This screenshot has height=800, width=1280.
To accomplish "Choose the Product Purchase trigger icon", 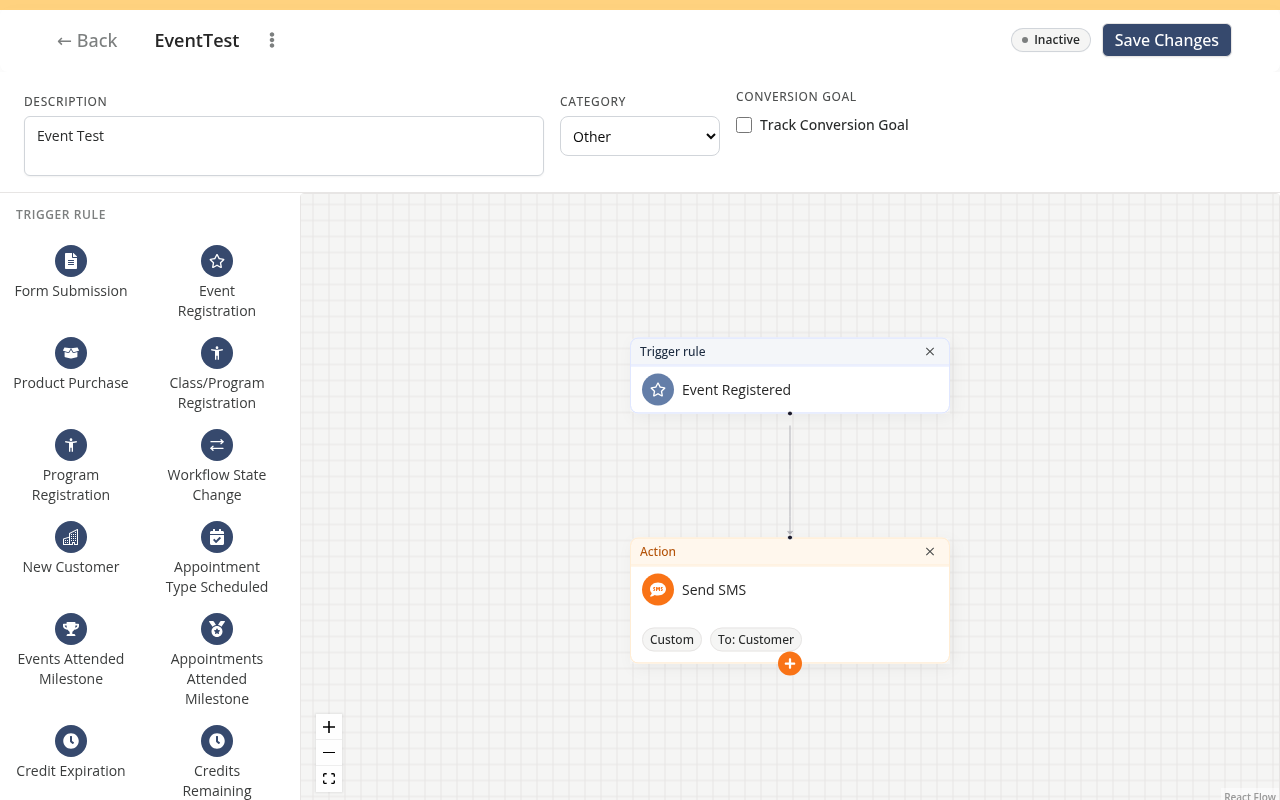I will 71,353.
